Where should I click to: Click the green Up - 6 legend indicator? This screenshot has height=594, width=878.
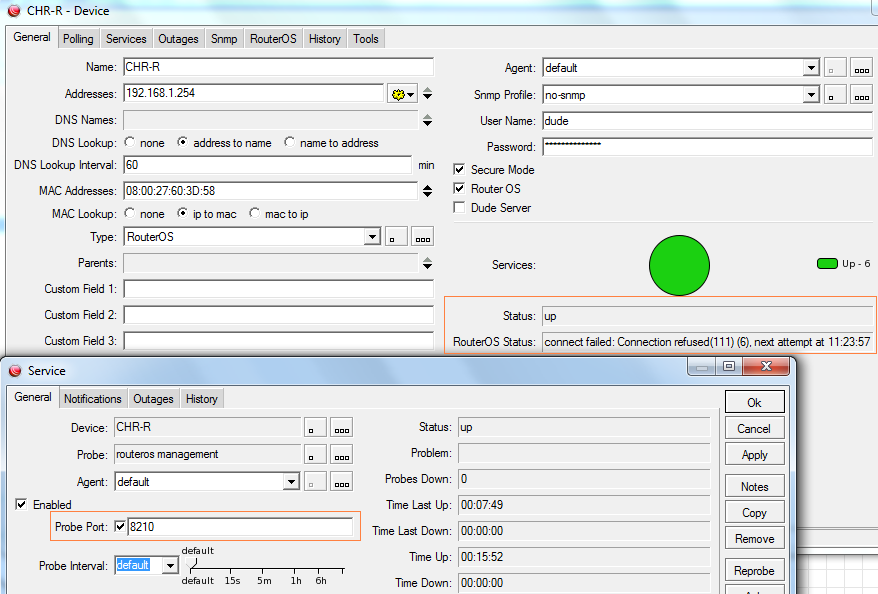(x=827, y=264)
